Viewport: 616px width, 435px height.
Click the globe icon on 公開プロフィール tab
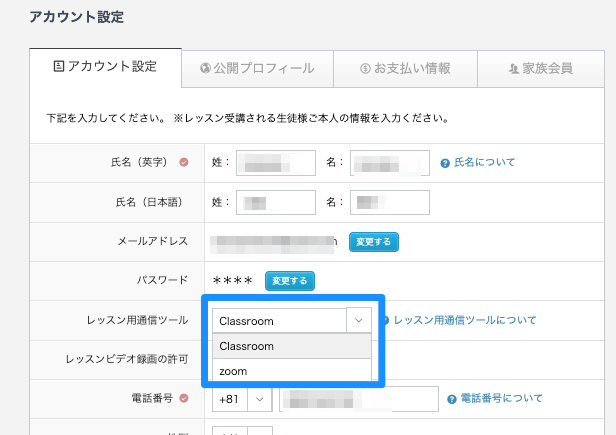point(205,69)
